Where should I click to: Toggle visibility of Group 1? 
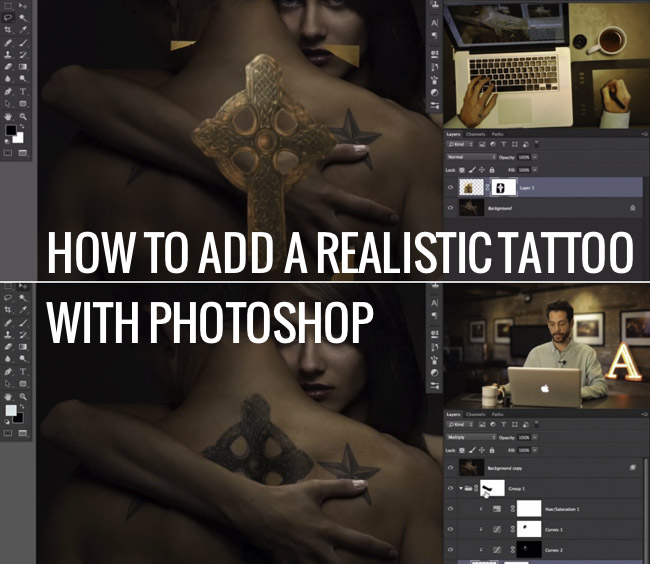451,488
